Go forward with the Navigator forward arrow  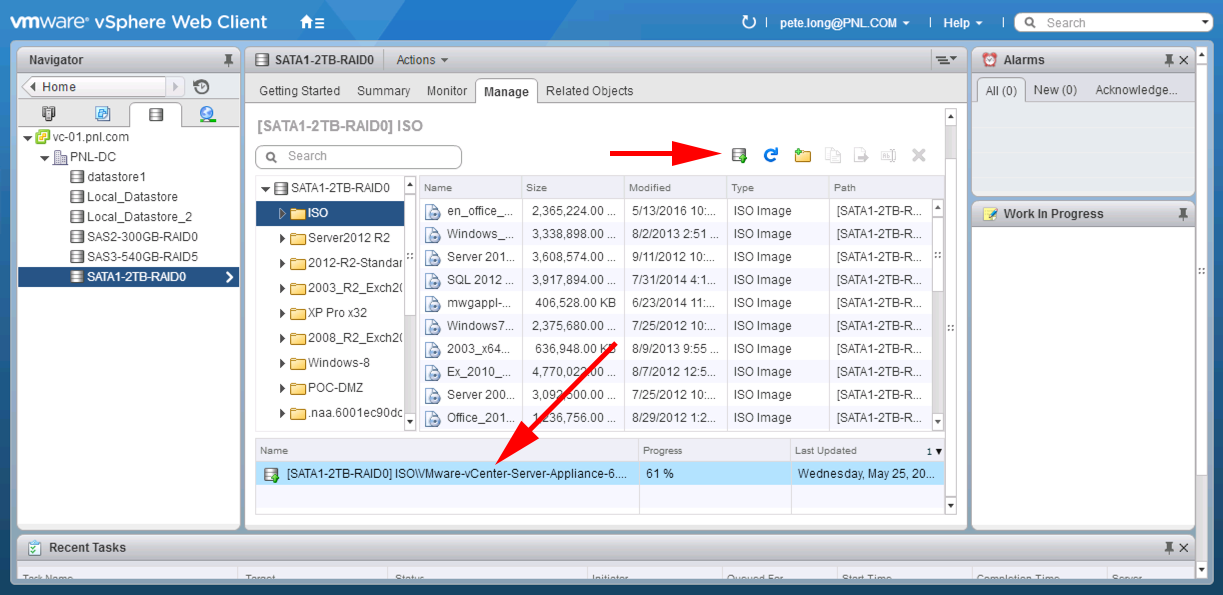click(x=176, y=87)
